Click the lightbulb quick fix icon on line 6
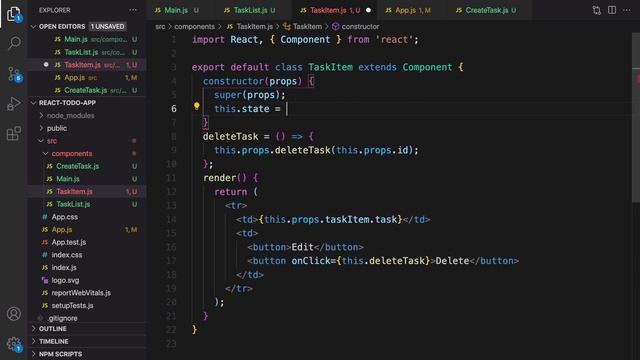 pos(196,107)
